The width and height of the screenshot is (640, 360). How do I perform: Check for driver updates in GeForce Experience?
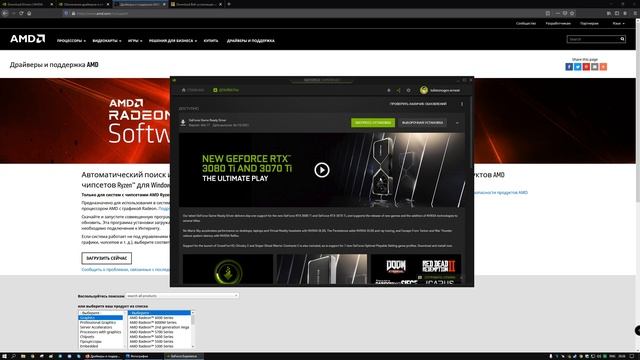418,104
